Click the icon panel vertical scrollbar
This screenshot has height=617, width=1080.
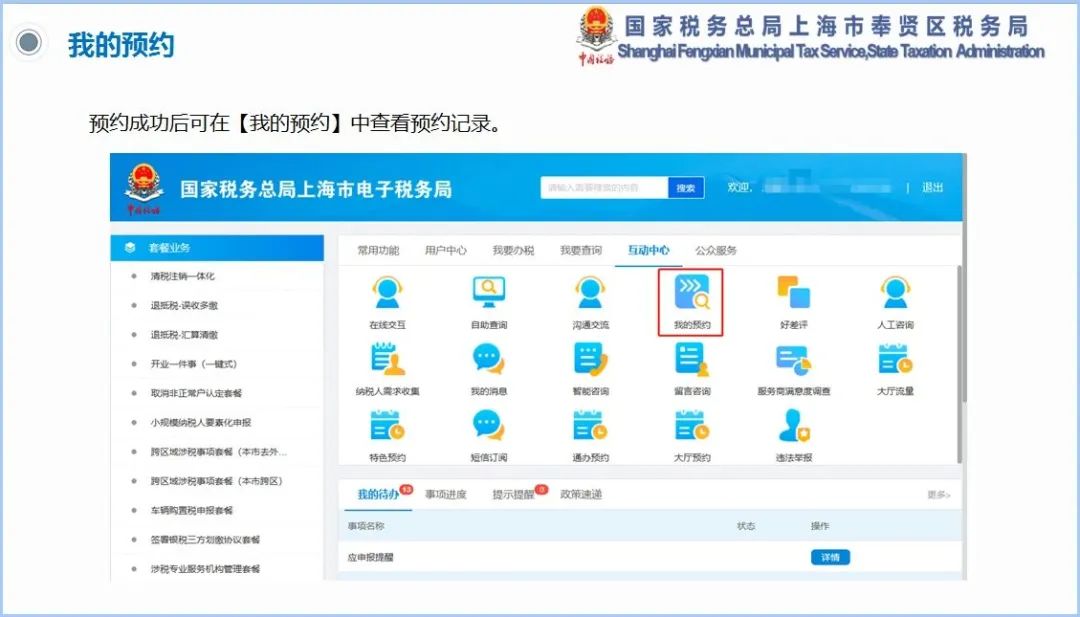[959, 363]
